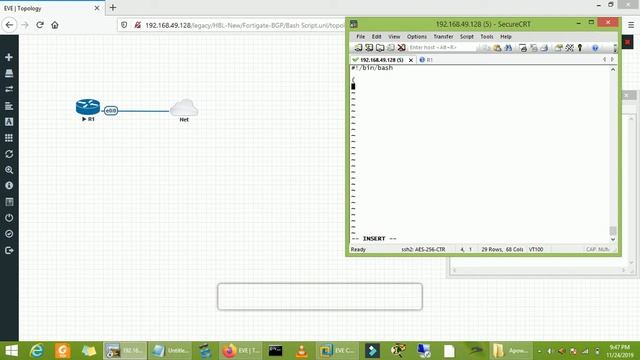The height and width of the screenshot is (360, 640).
Task: Click the Enter host input field
Action: click(x=442, y=48)
